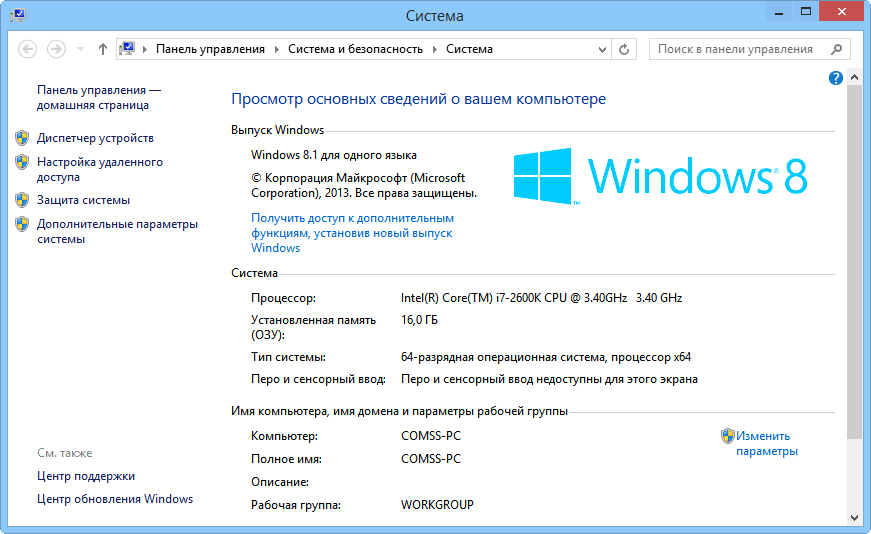The image size is (871, 534).
Task: Open help with the blue question mark icon
Action: 836,78
